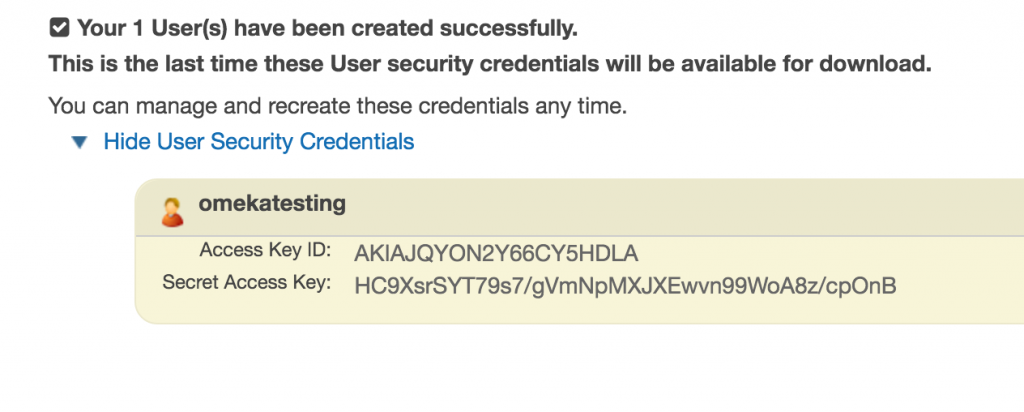Click the word Hide in credentials link

click(127, 141)
